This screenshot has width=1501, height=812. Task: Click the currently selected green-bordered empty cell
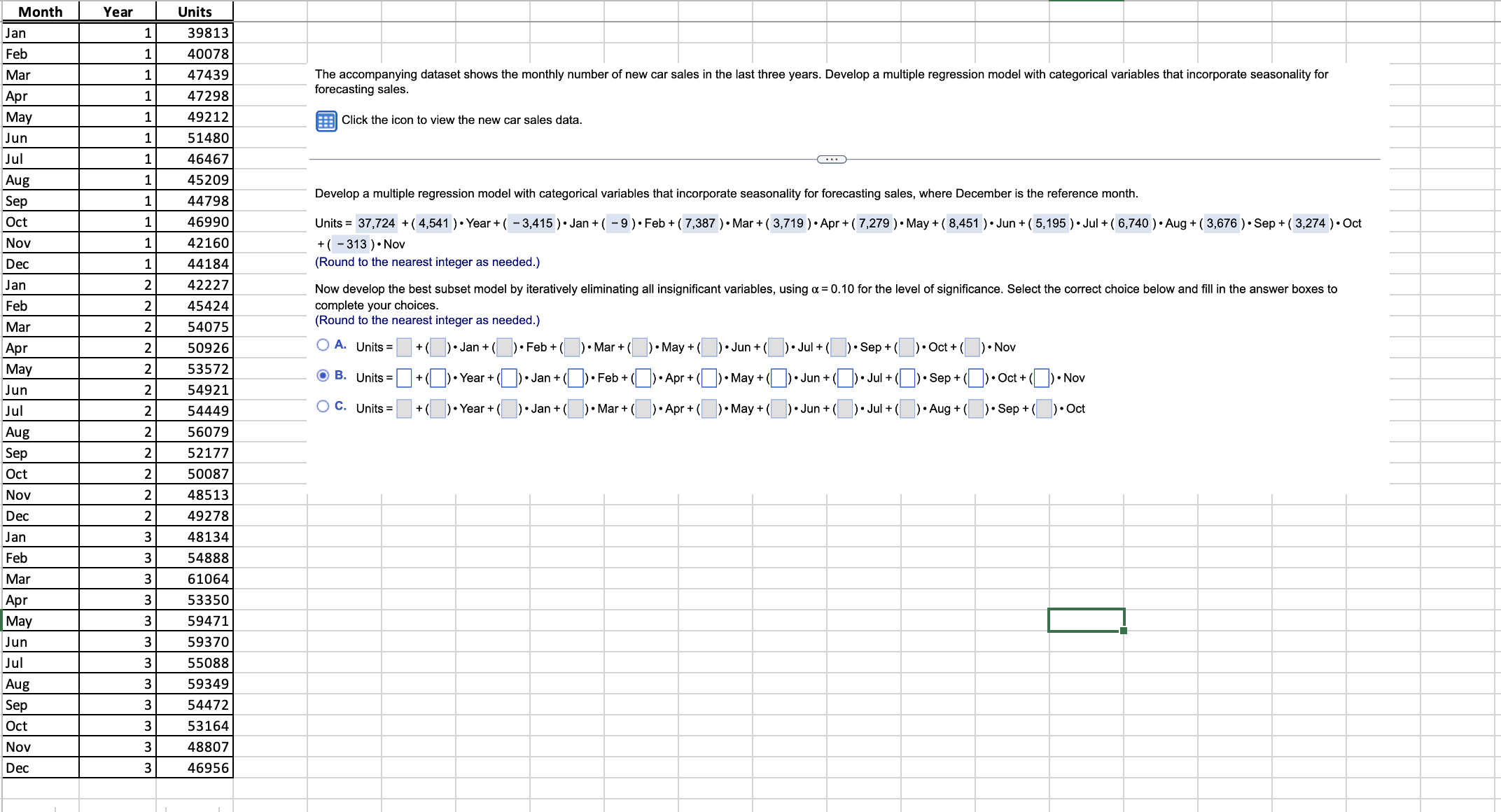tap(1085, 620)
